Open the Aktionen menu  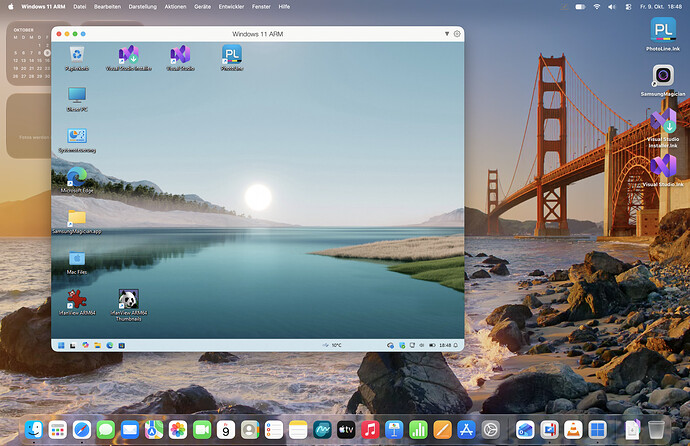[175, 7]
